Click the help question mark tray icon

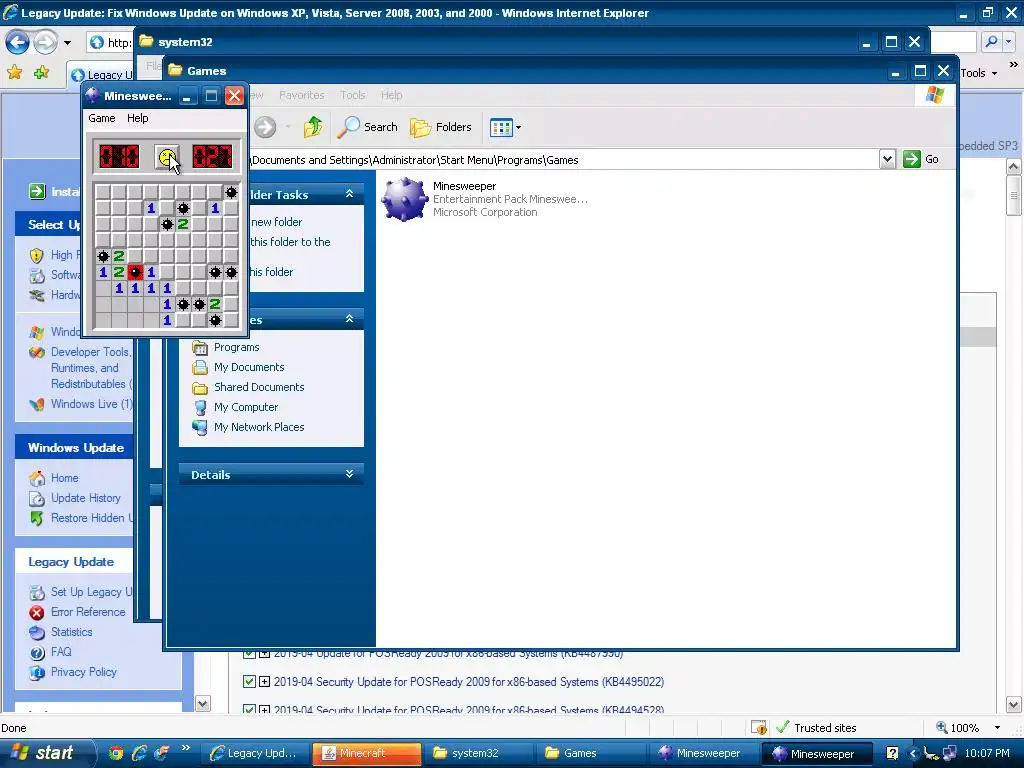(x=892, y=753)
